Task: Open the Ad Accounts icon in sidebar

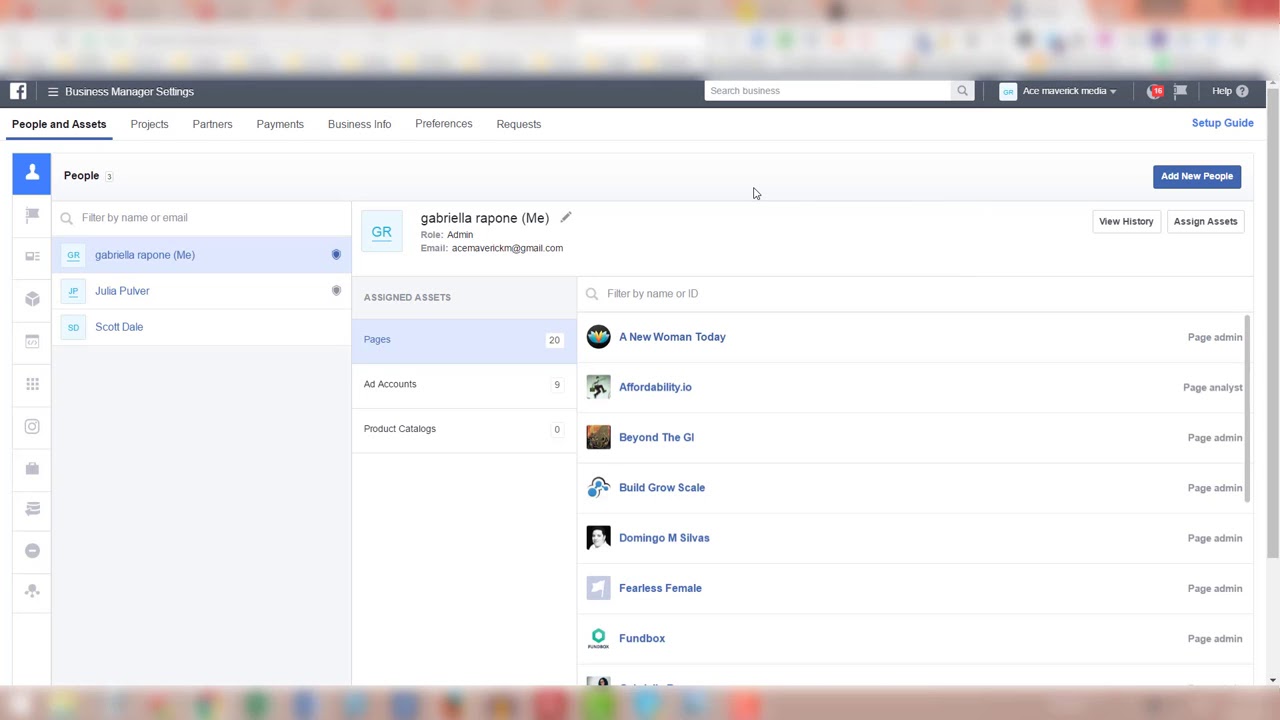Action: tap(32, 257)
